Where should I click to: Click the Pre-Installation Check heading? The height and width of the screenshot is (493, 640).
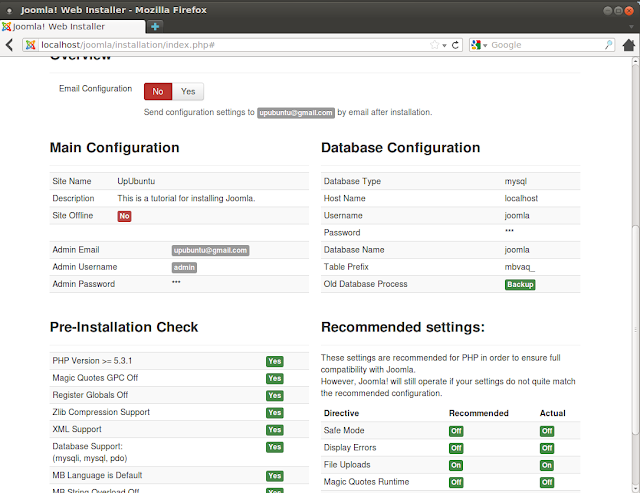coord(124,327)
